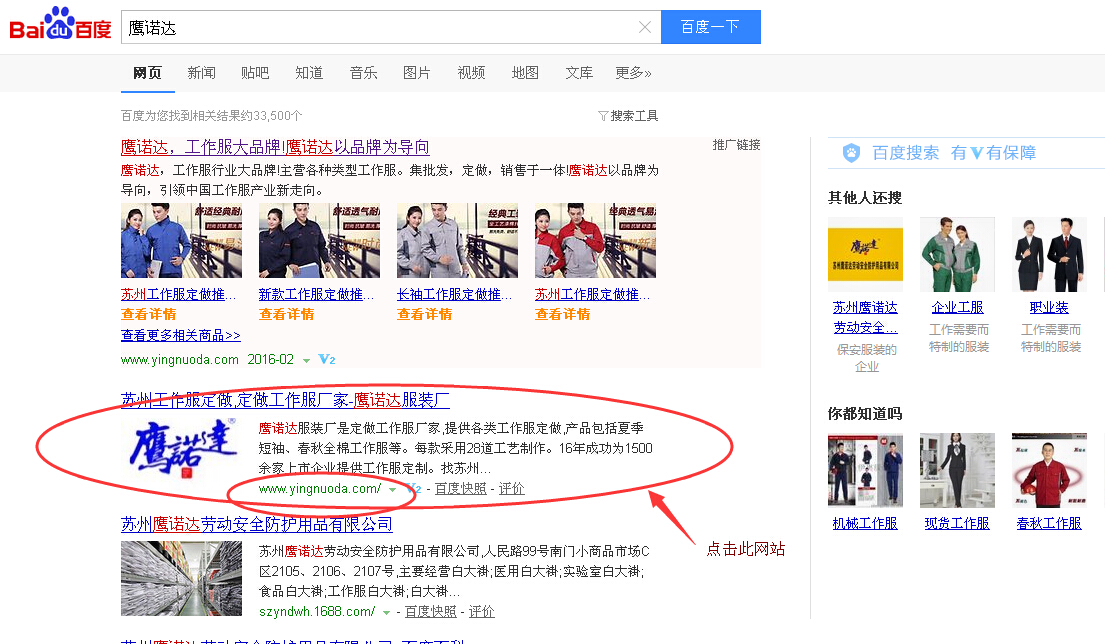
Task: Open the 苏州工作服定做 鹰诺达服装厂 result title
Action: click(285, 401)
